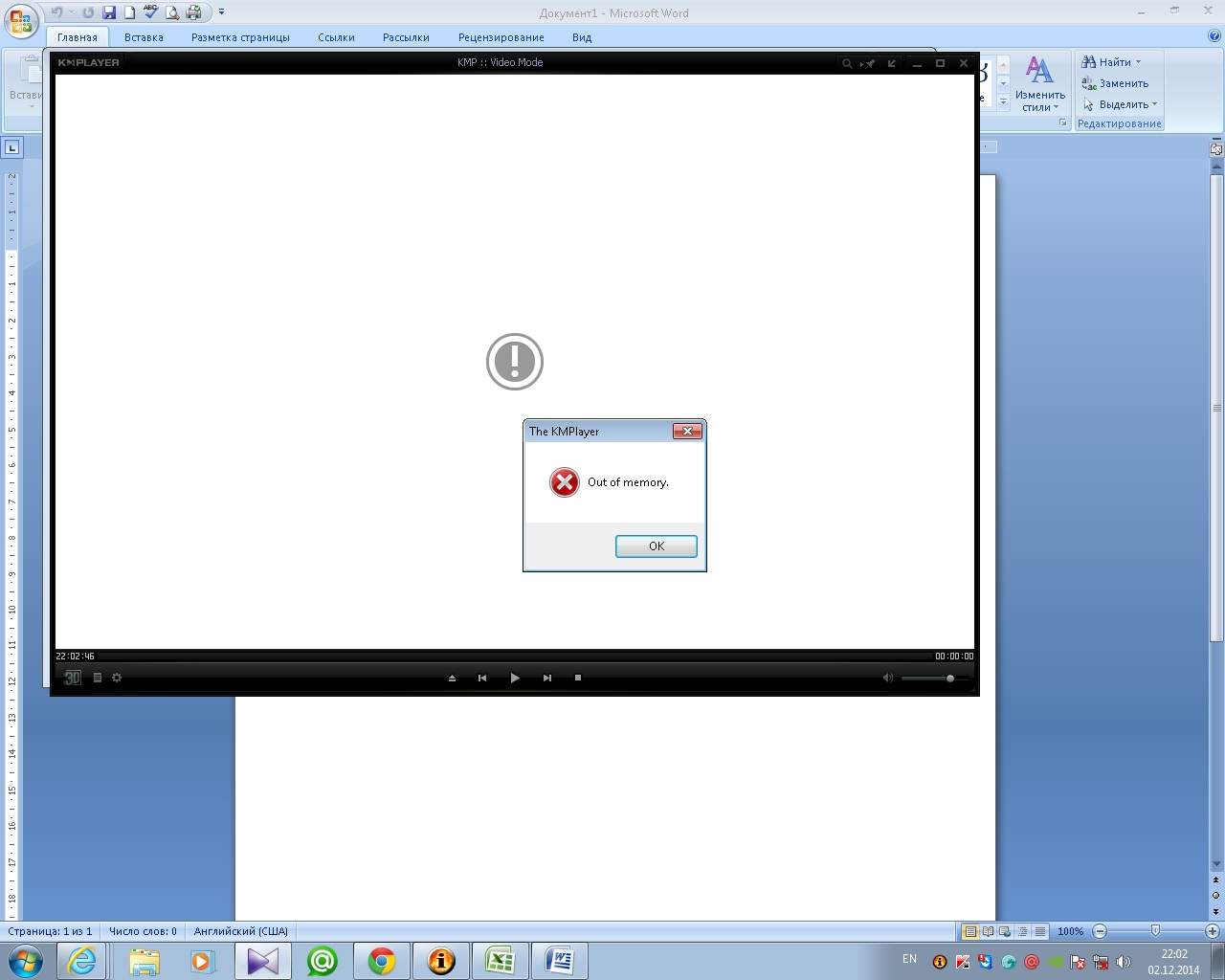Open Undo history dropdown arrow

tap(71, 12)
